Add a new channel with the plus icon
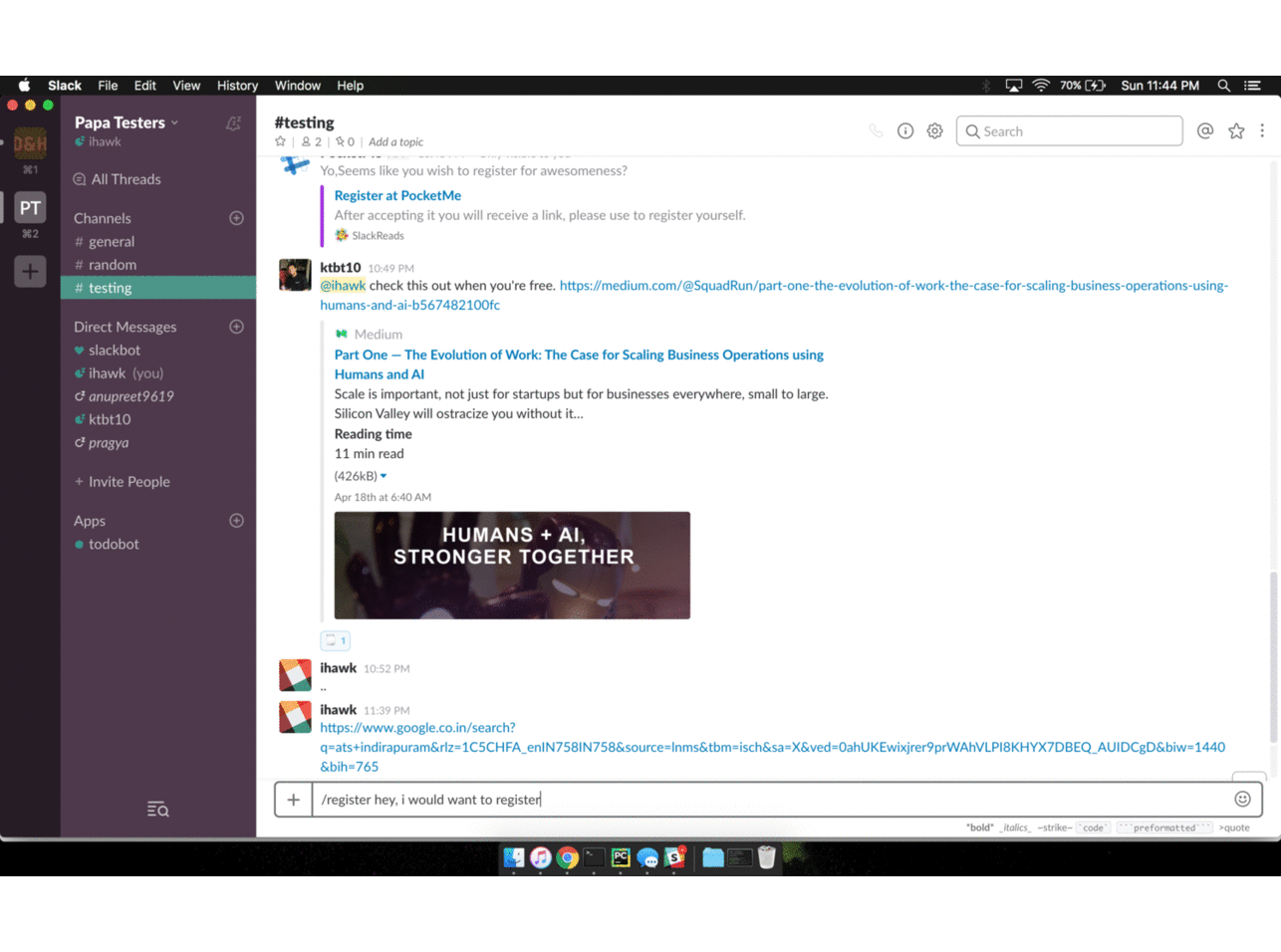The image size is (1281, 952). pos(236,218)
